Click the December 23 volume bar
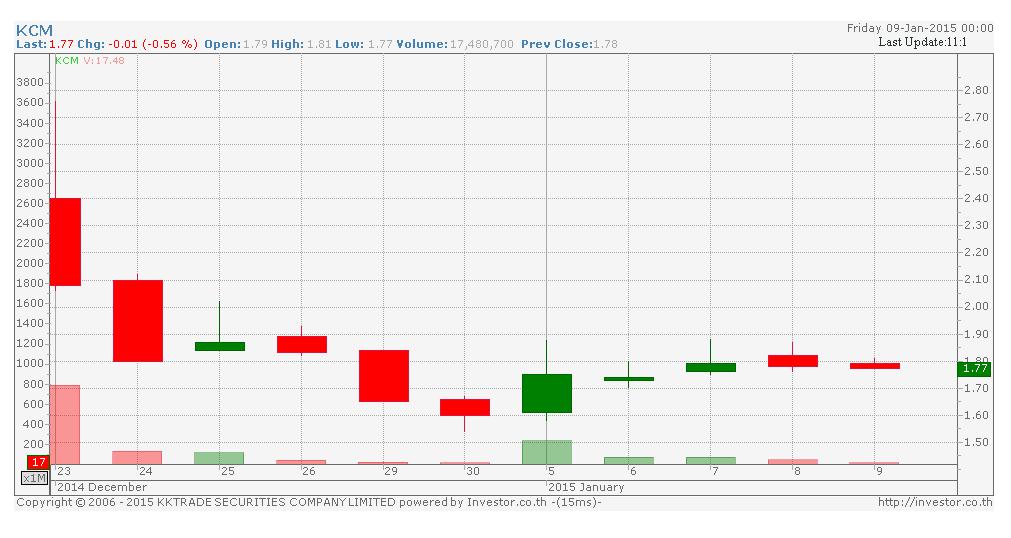The height and width of the screenshot is (538, 1011). click(65, 424)
